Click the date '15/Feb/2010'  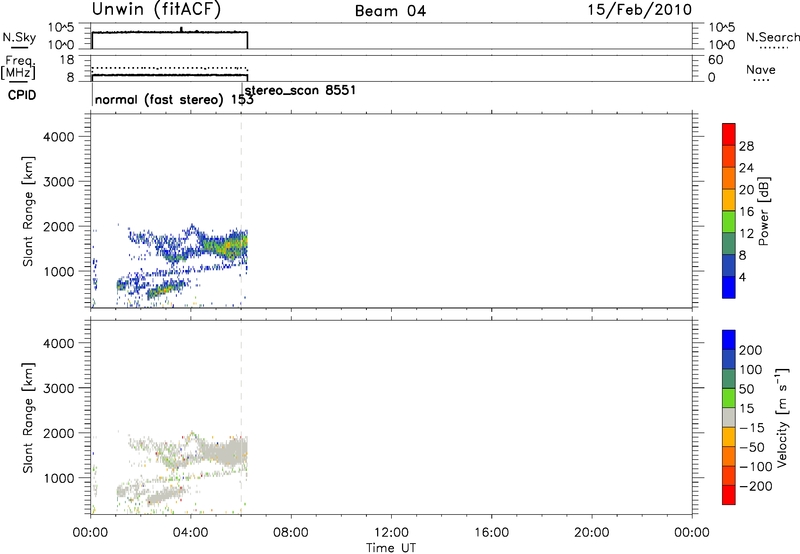click(640, 10)
